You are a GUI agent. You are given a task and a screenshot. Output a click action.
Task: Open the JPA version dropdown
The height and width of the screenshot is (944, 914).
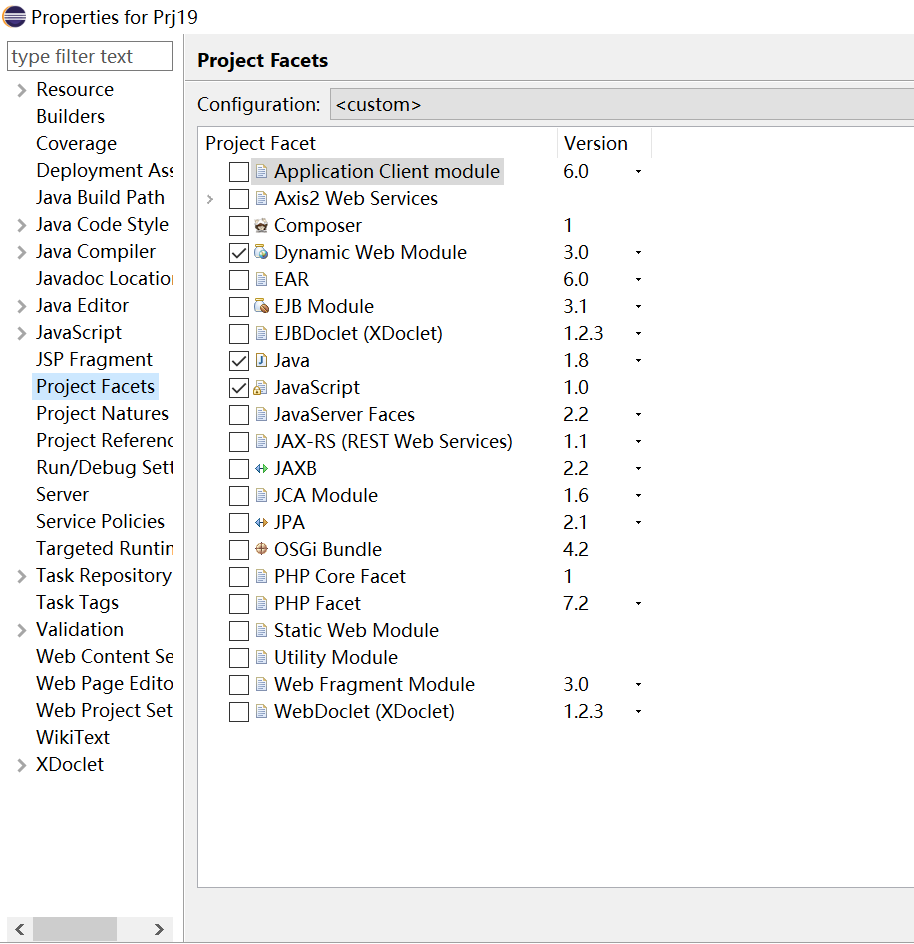pos(638,522)
